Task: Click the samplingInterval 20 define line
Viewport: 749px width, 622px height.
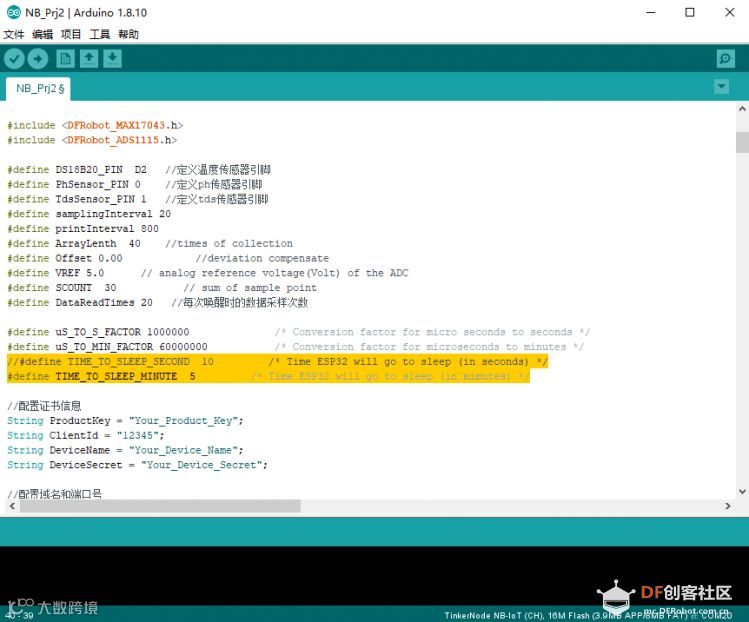Action: pos(89,214)
